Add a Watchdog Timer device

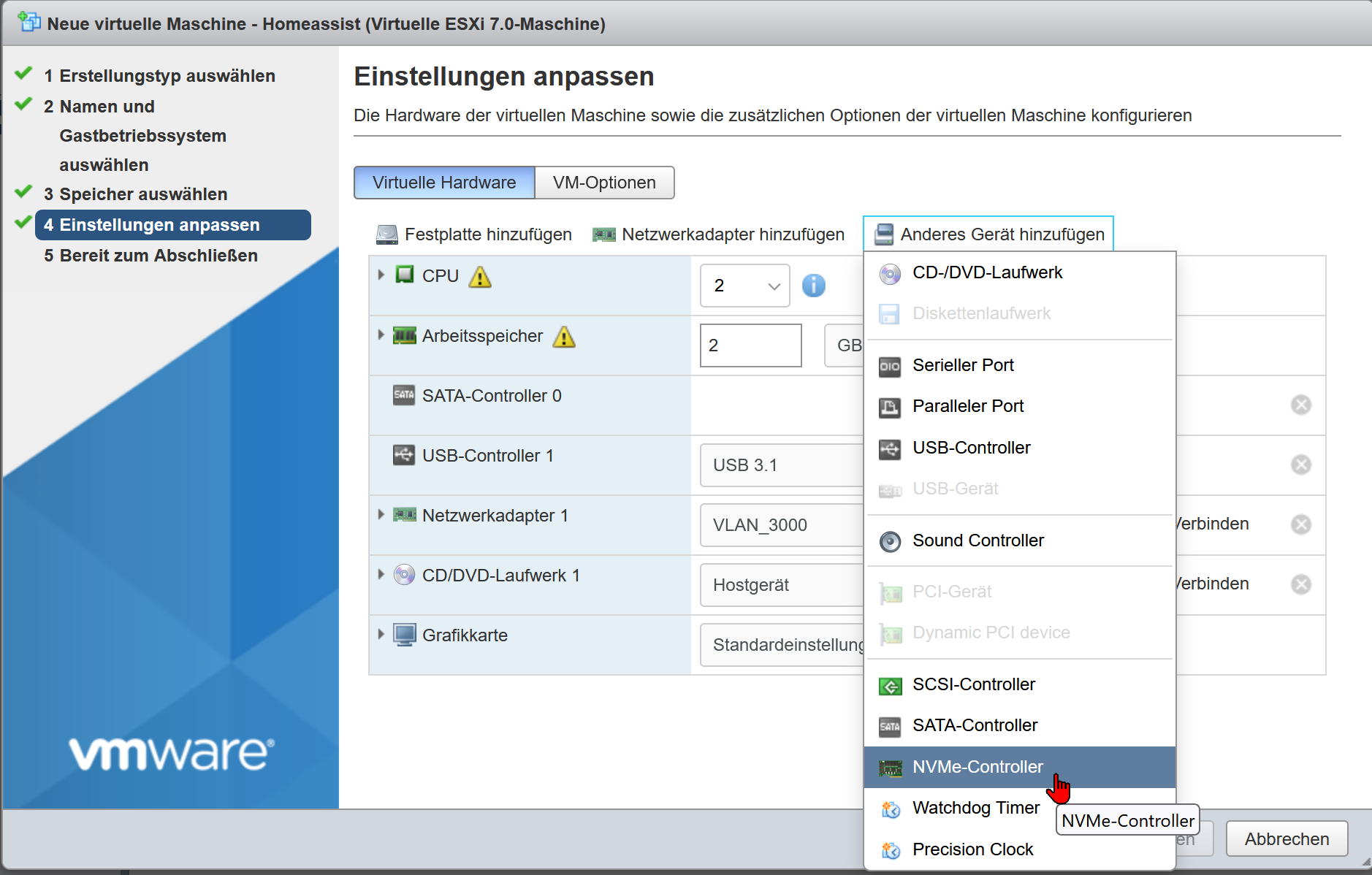pos(975,808)
